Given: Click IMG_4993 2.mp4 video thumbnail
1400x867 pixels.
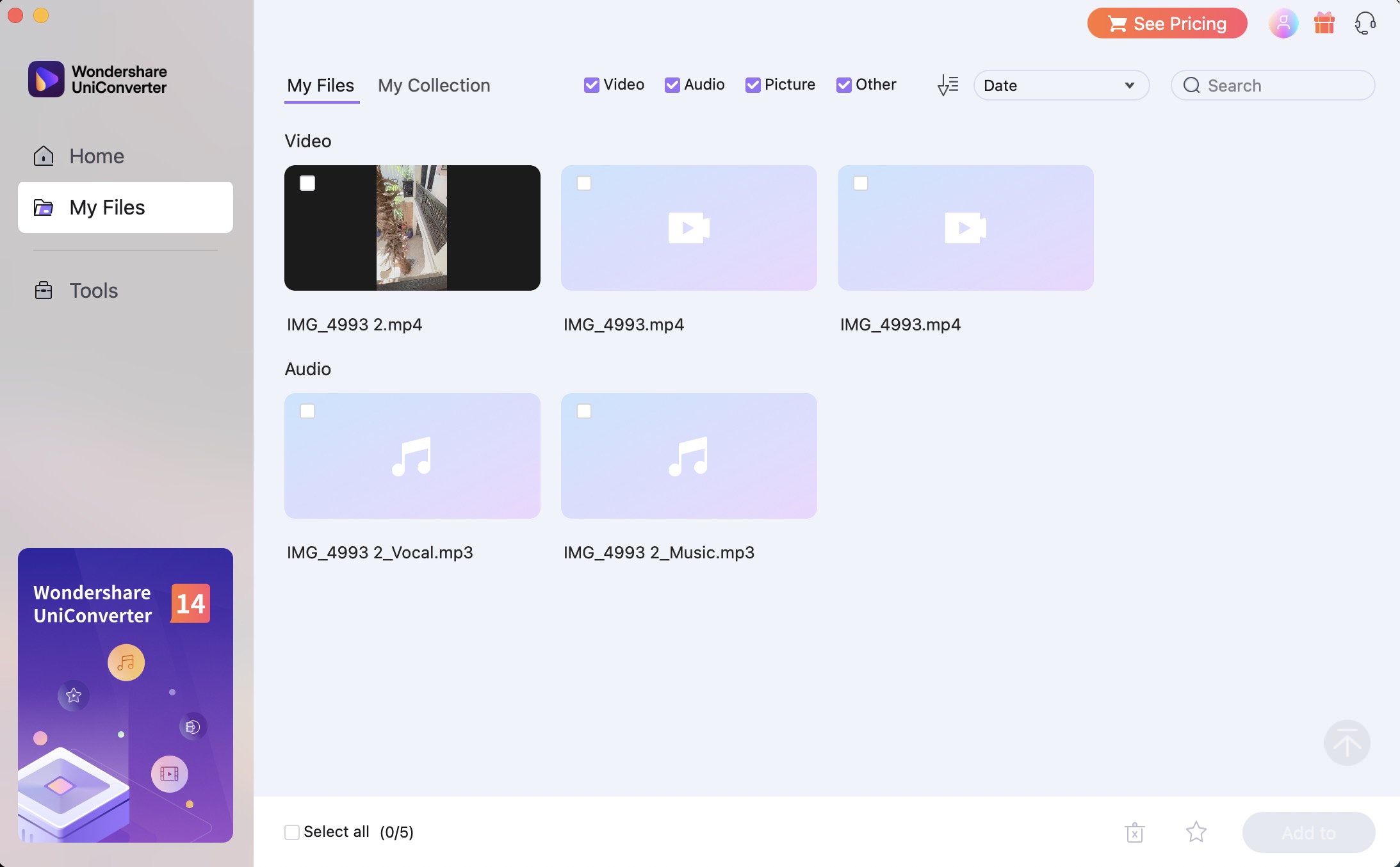Looking at the screenshot, I should point(412,227).
